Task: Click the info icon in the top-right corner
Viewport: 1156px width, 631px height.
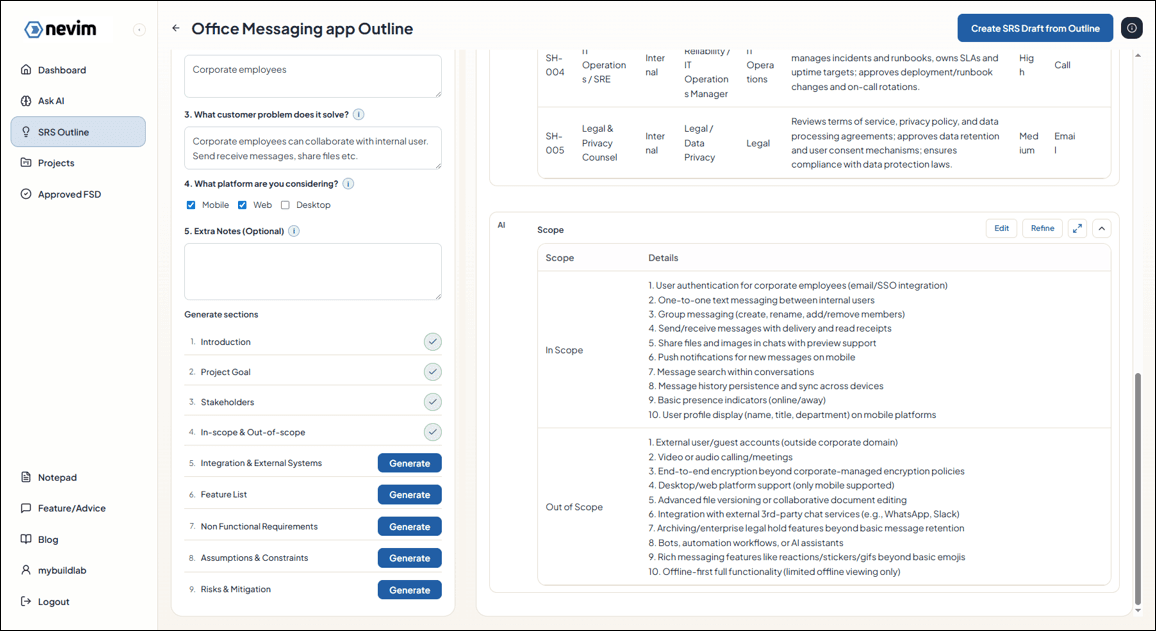Action: point(1131,28)
